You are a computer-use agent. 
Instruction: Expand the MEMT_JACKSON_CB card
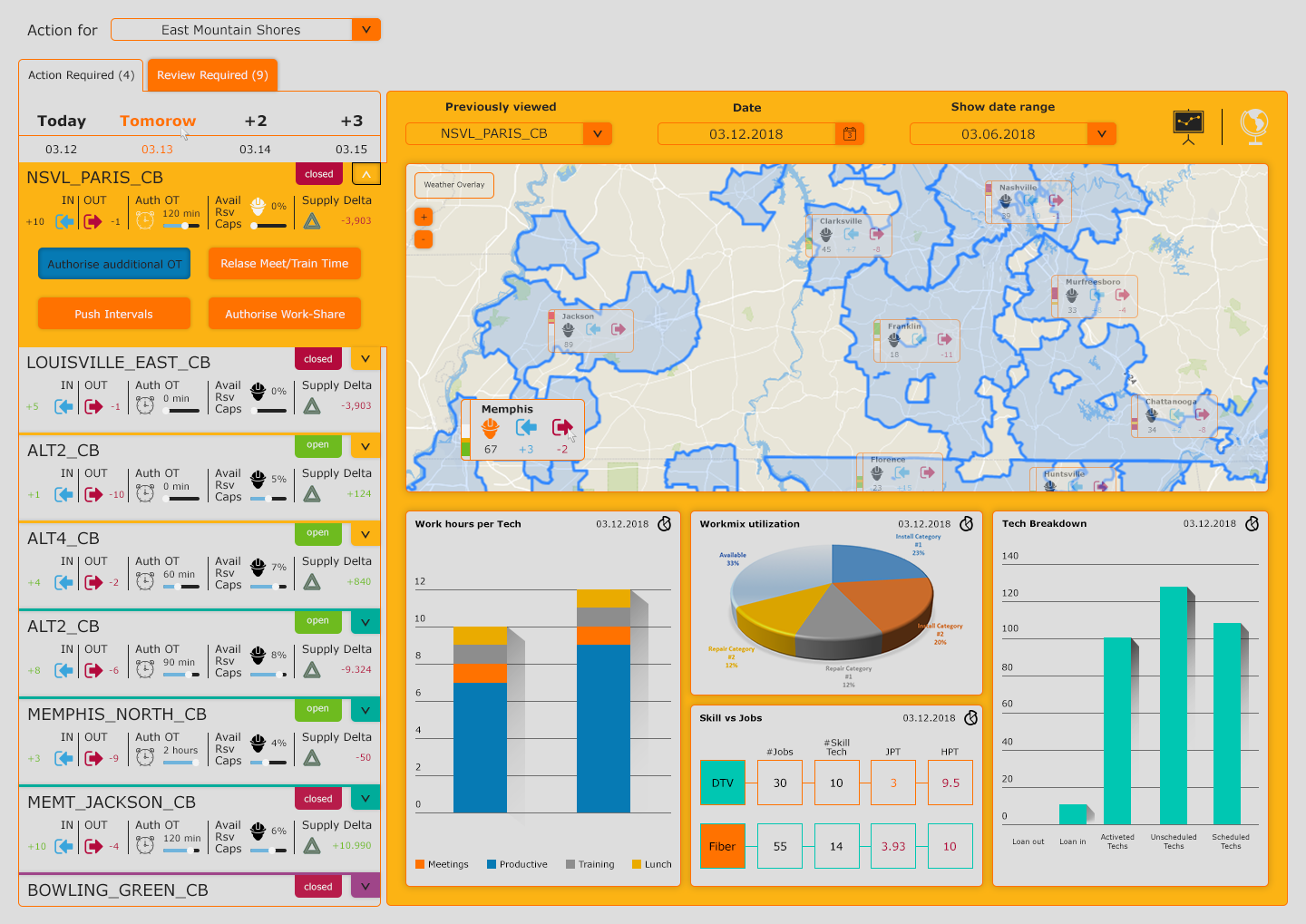[365, 799]
